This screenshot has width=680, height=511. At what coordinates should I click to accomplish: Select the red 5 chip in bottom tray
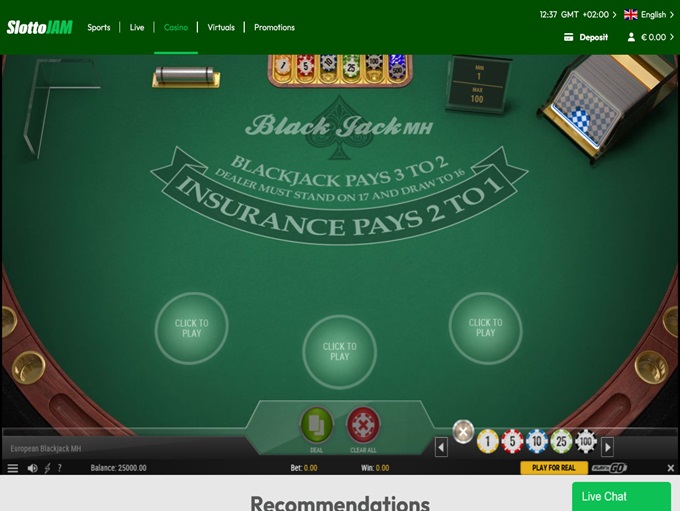(x=512, y=442)
